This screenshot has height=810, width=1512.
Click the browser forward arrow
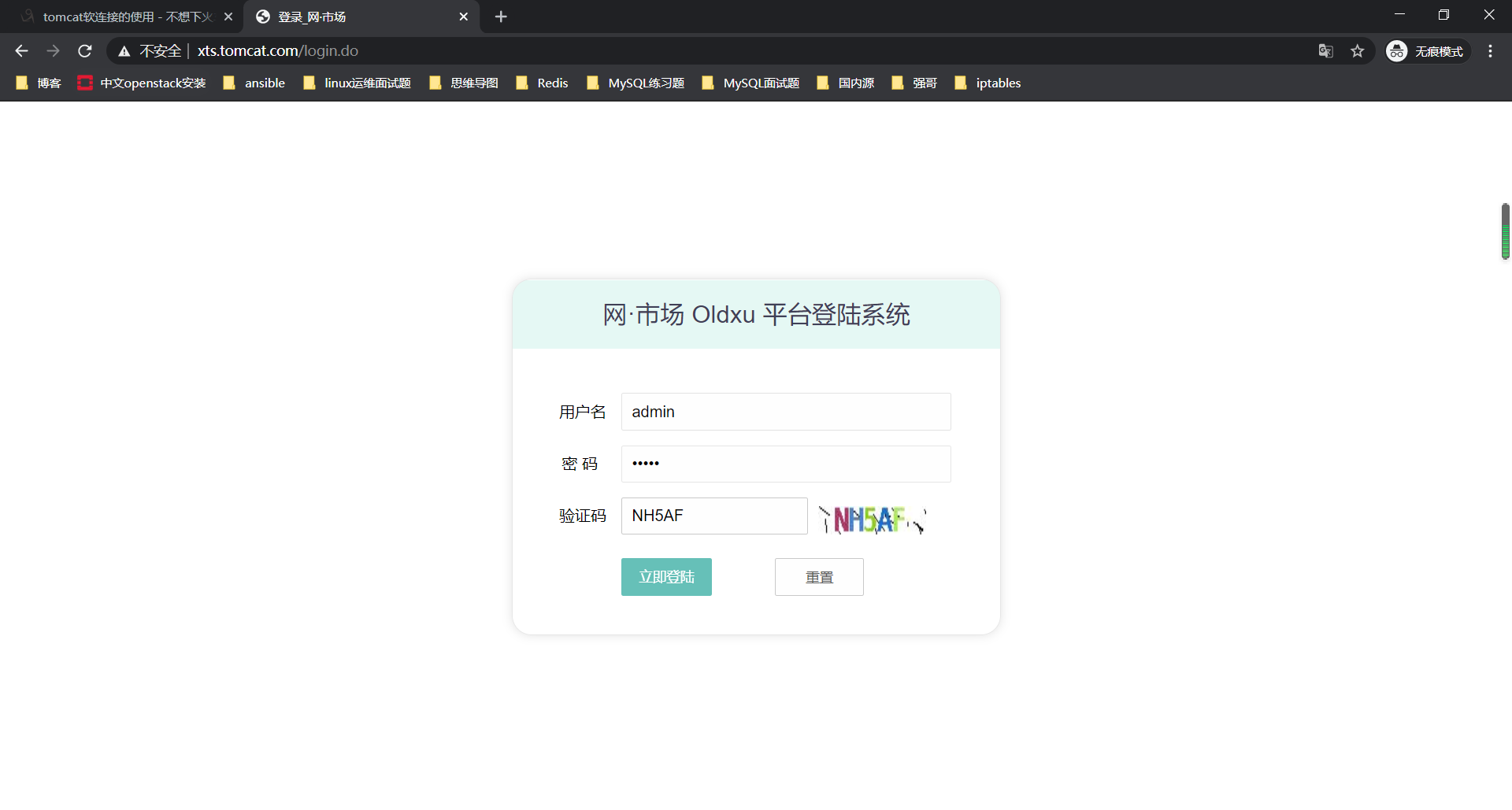(x=53, y=51)
